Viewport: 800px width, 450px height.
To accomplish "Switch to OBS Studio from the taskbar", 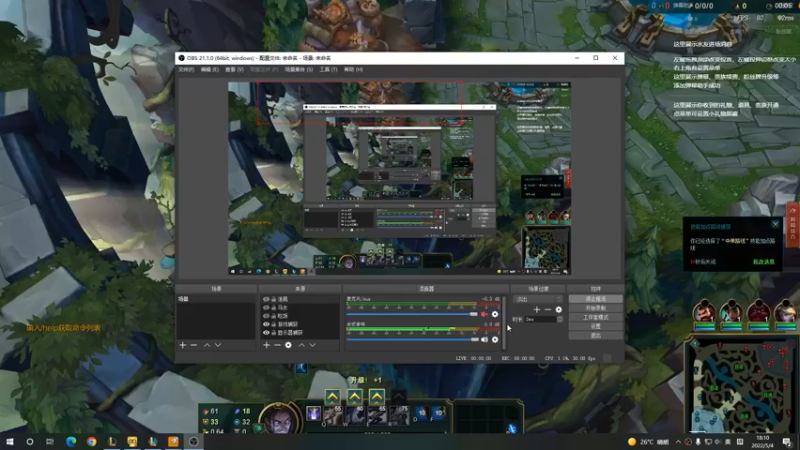I will (194, 442).
